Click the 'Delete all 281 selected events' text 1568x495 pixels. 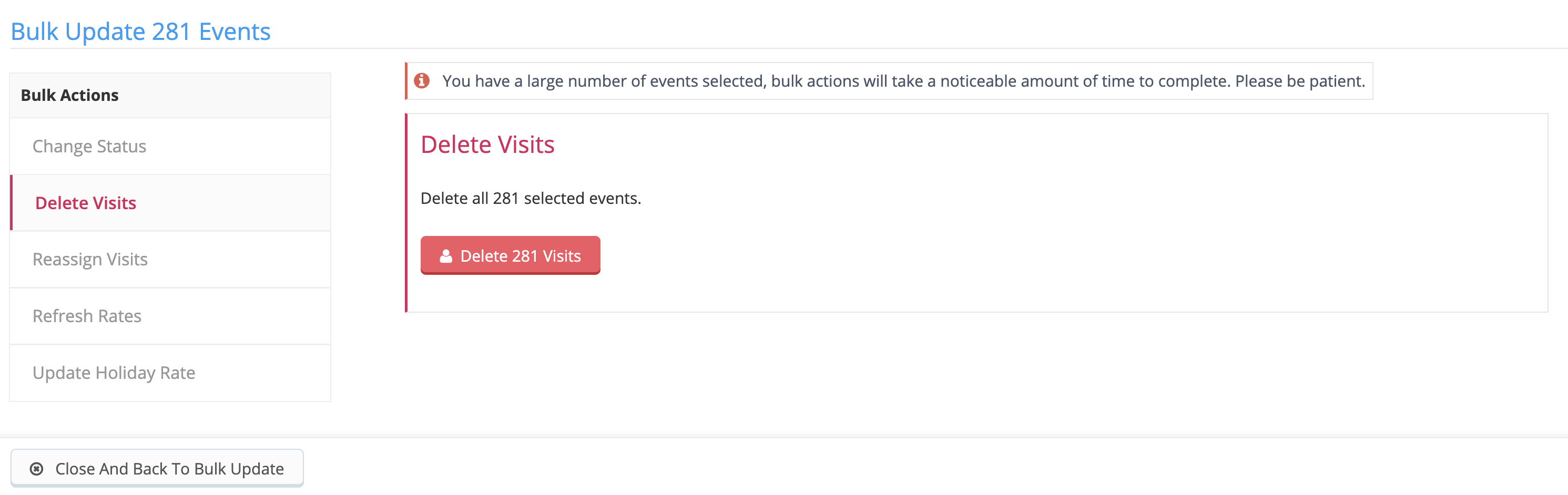pyautogui.click(x=531, y=198)
